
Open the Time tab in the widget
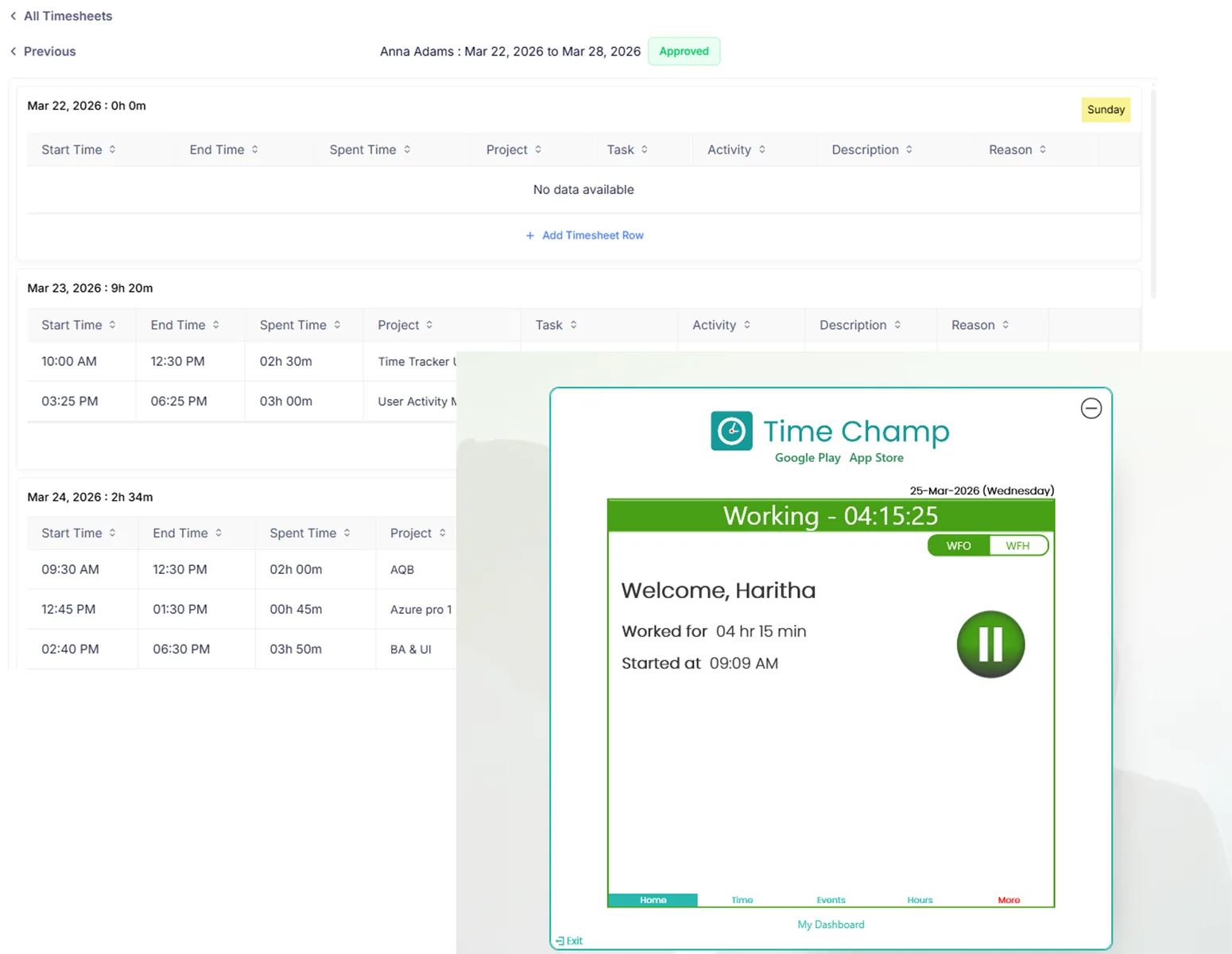[742, 900]
